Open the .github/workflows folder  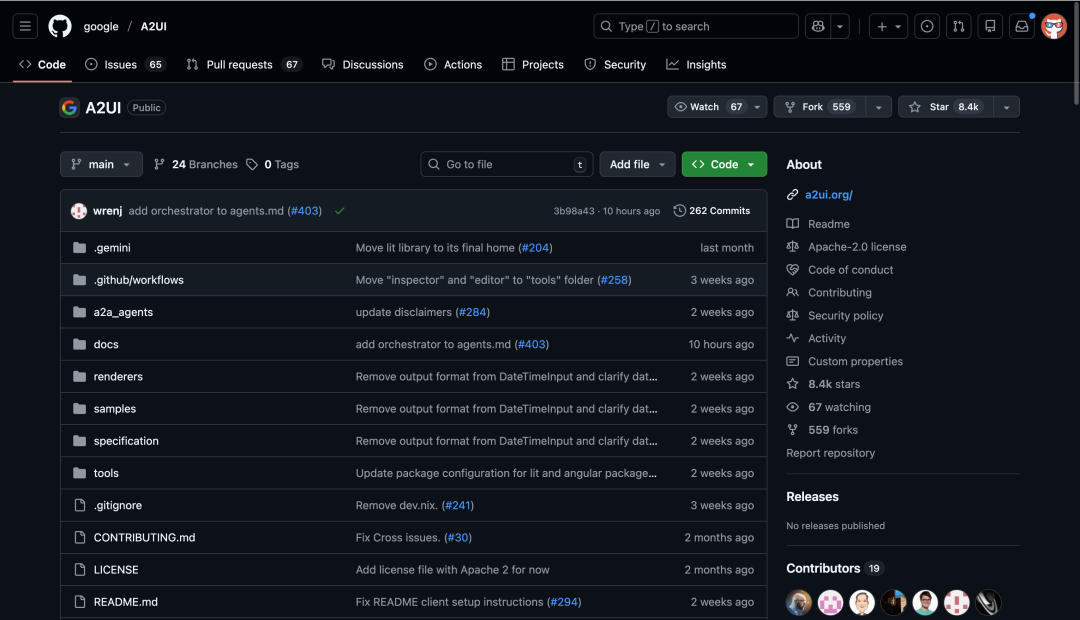[x=138, y=280]
